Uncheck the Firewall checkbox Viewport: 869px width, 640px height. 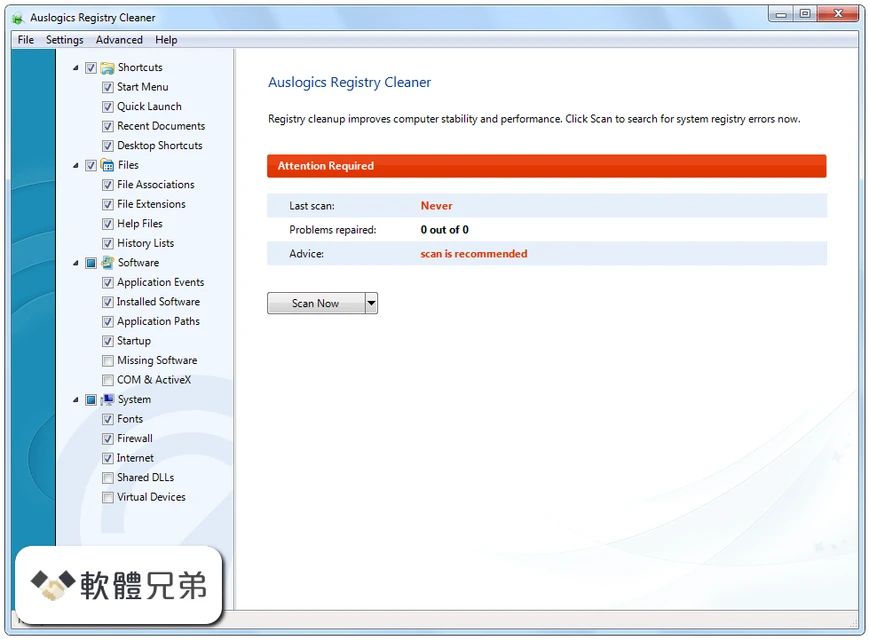pos(108,439)
